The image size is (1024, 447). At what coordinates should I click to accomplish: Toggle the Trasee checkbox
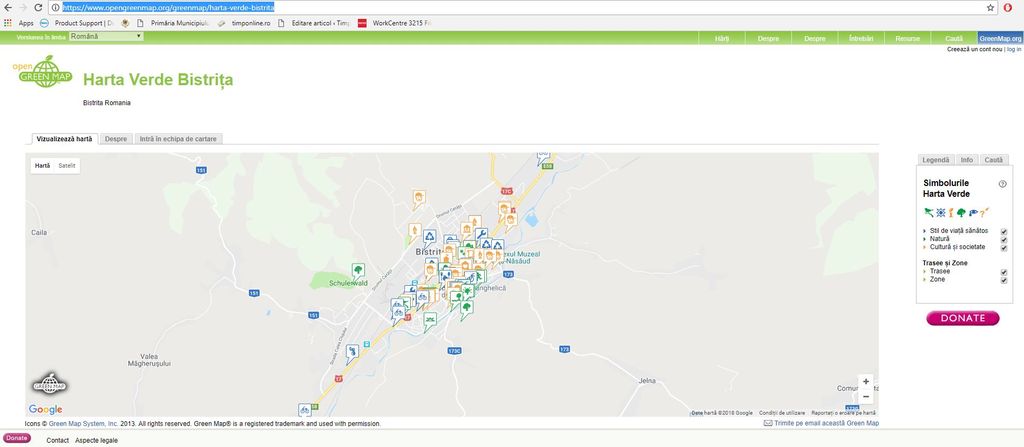pyautogui.click(x=1003, y=272)
